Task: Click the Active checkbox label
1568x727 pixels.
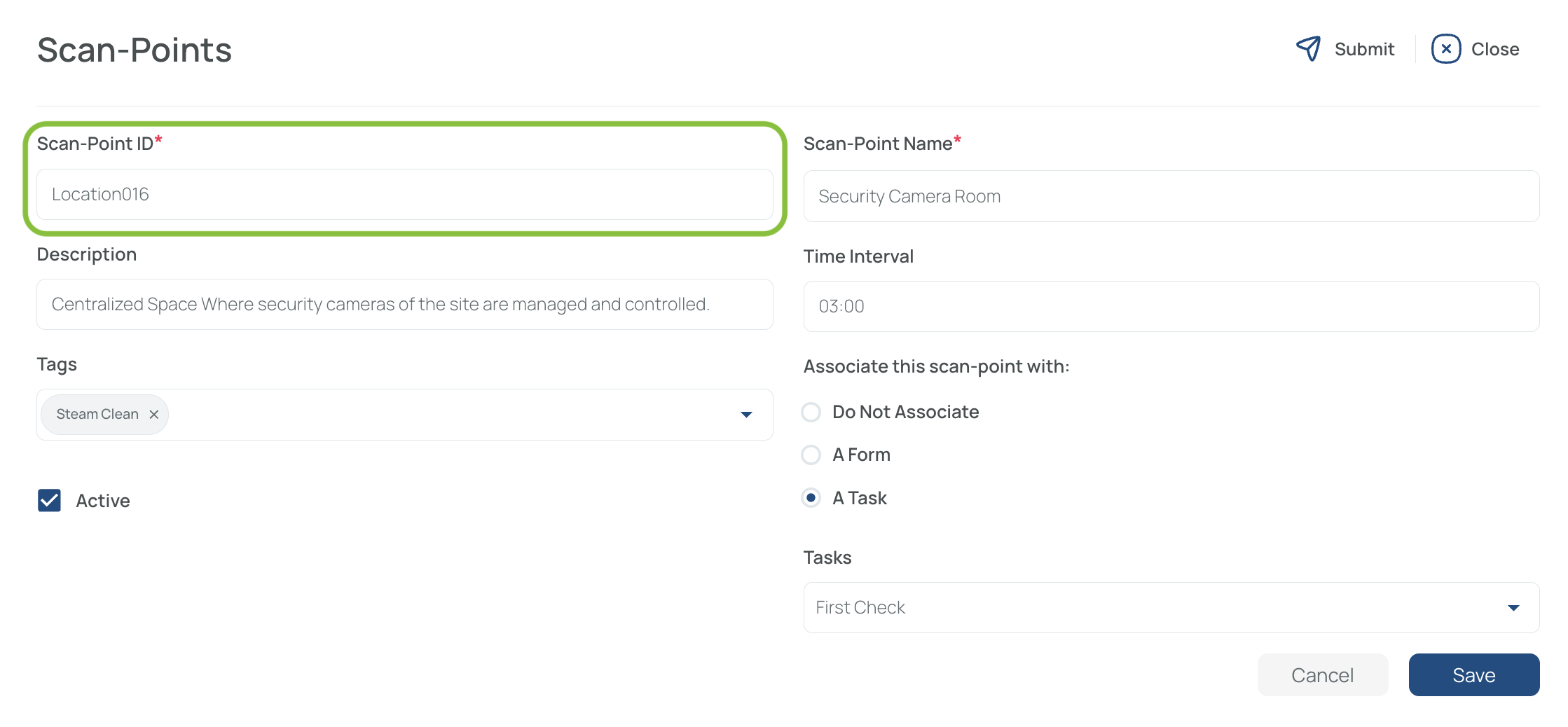Action: pos(103,501)
